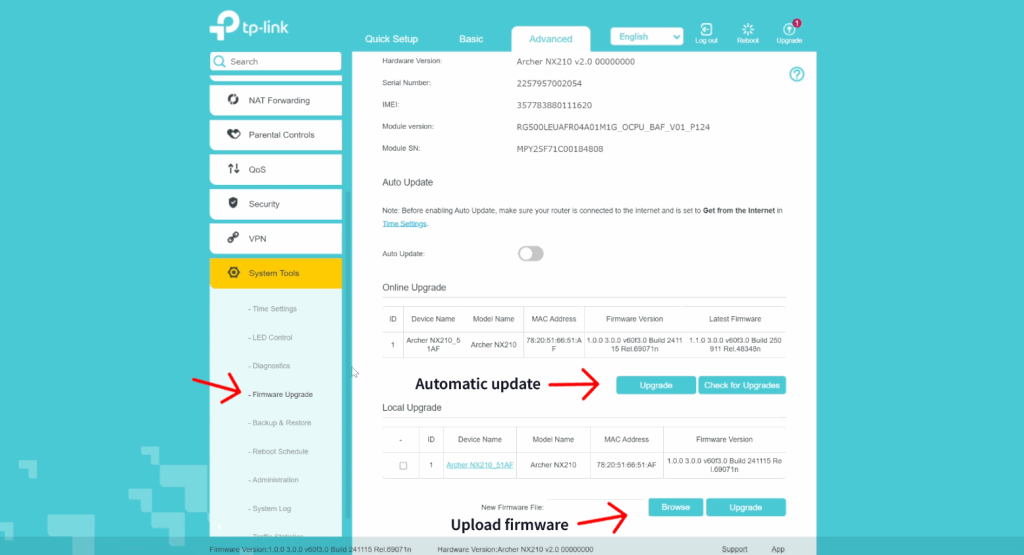Click the tp-link logo
The height and width of the screenshot is (555, 1024).
pyautogui.click(x=249, y=25)
